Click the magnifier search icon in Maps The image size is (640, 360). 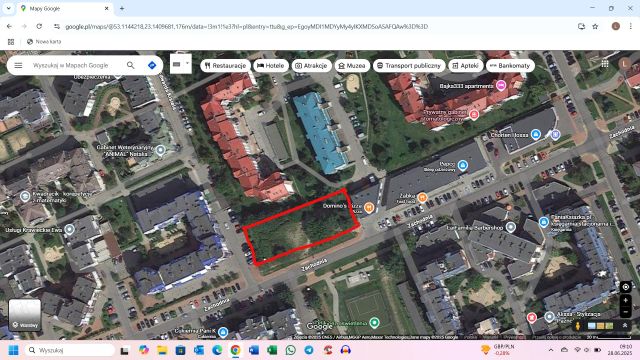click(x=131, y=65)
